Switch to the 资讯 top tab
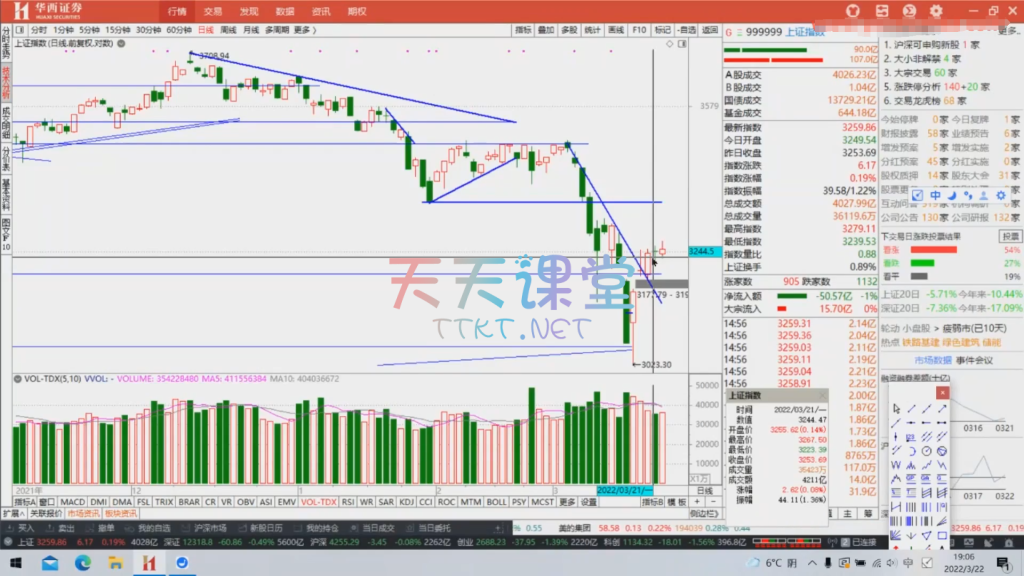The width and height of the screenshot is (1024, 576). click(321, 11)
